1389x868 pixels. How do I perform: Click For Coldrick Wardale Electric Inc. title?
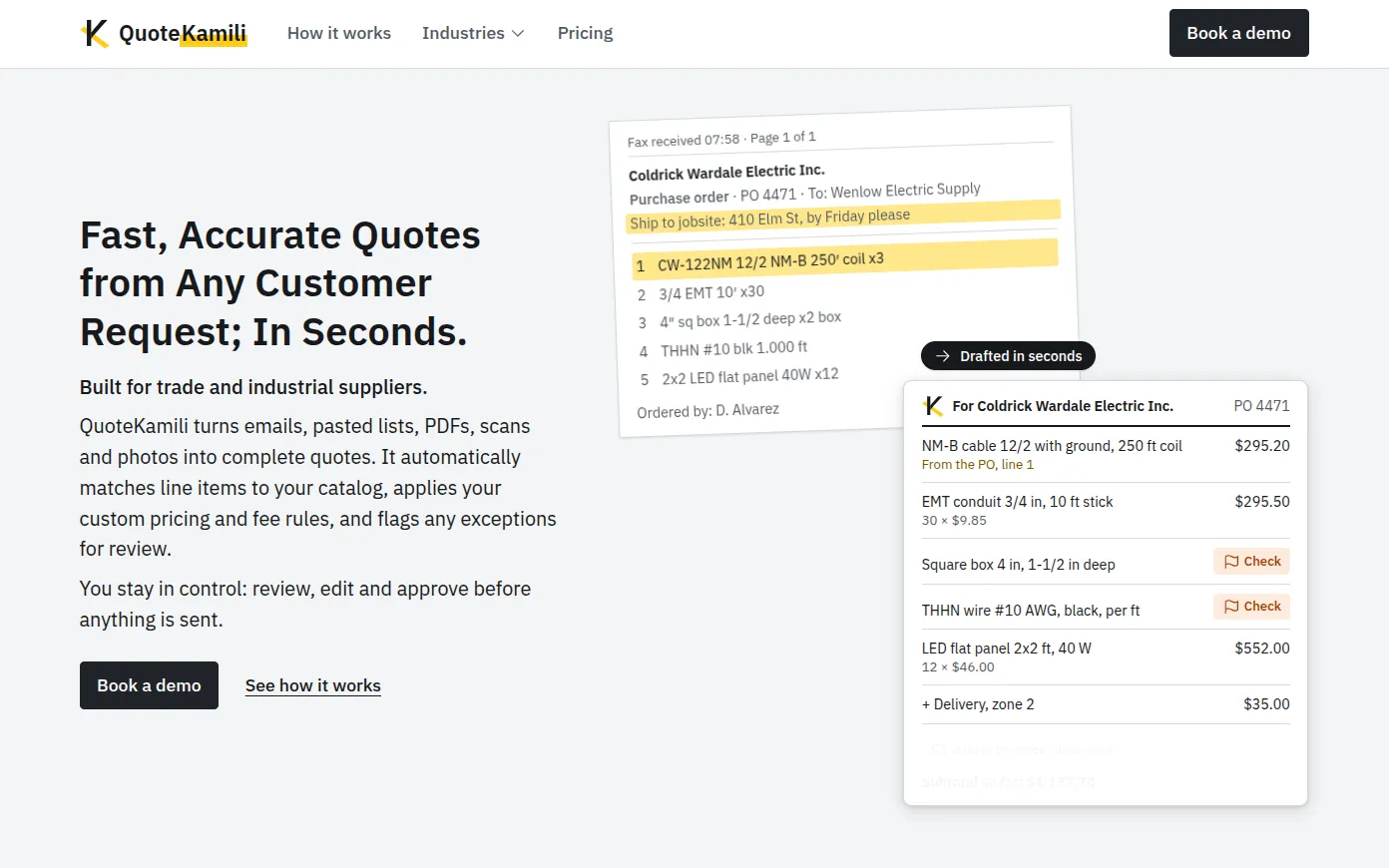click(x=1063, y=406)
